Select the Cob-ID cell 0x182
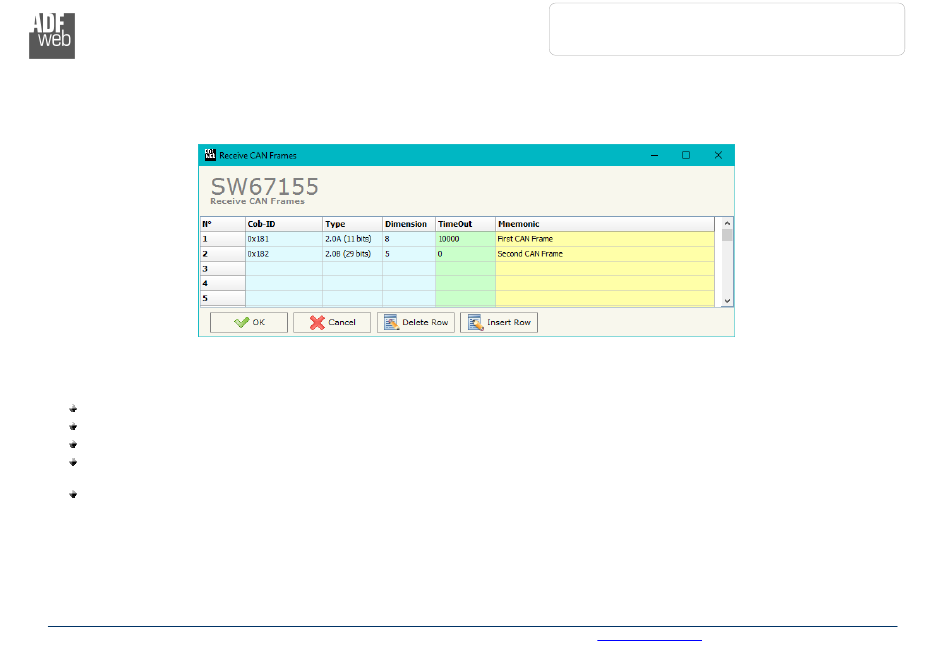The height and width of the screenshot is (659, 950). (284, 254)
